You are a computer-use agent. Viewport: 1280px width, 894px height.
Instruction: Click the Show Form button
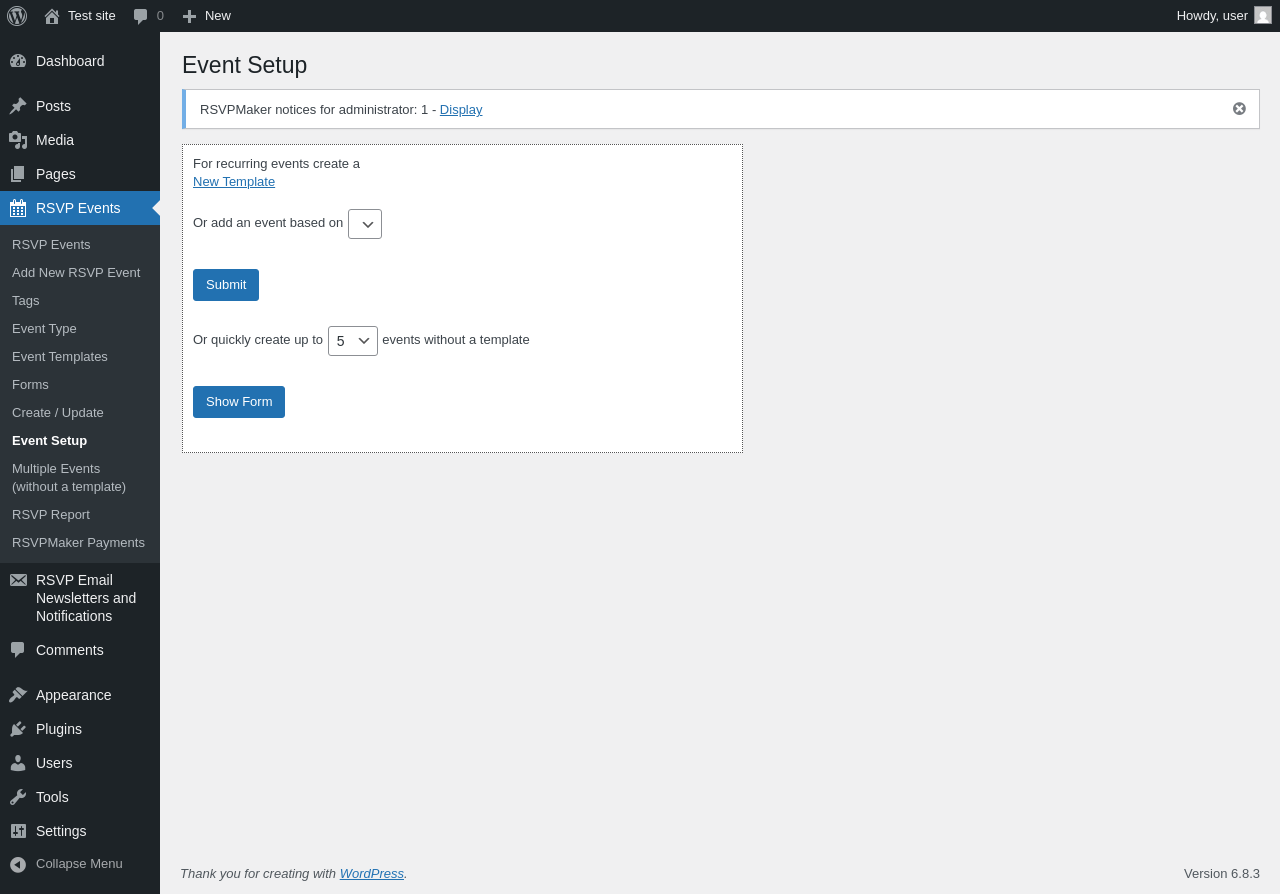239,402
